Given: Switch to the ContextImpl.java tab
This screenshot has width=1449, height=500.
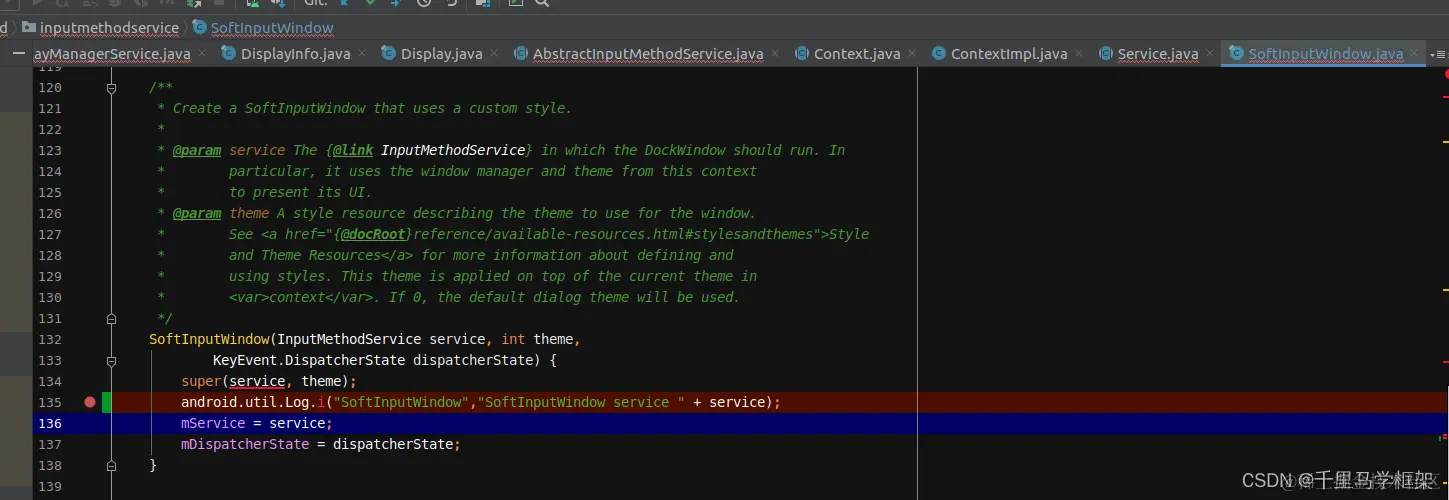Looking at the screenshot, I should (1008, 54).
